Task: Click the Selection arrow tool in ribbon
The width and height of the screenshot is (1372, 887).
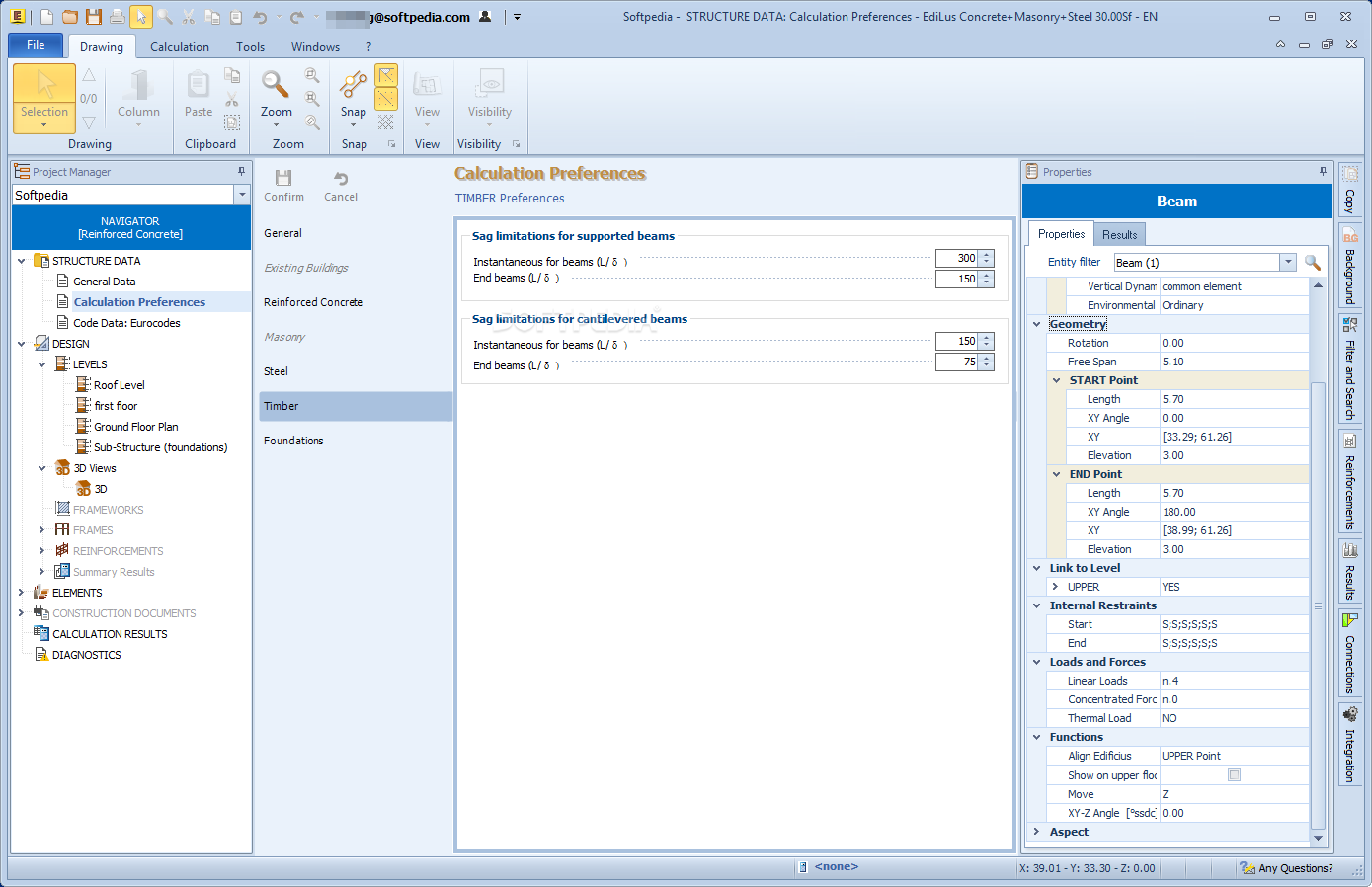Action: (x=44, y=98)
